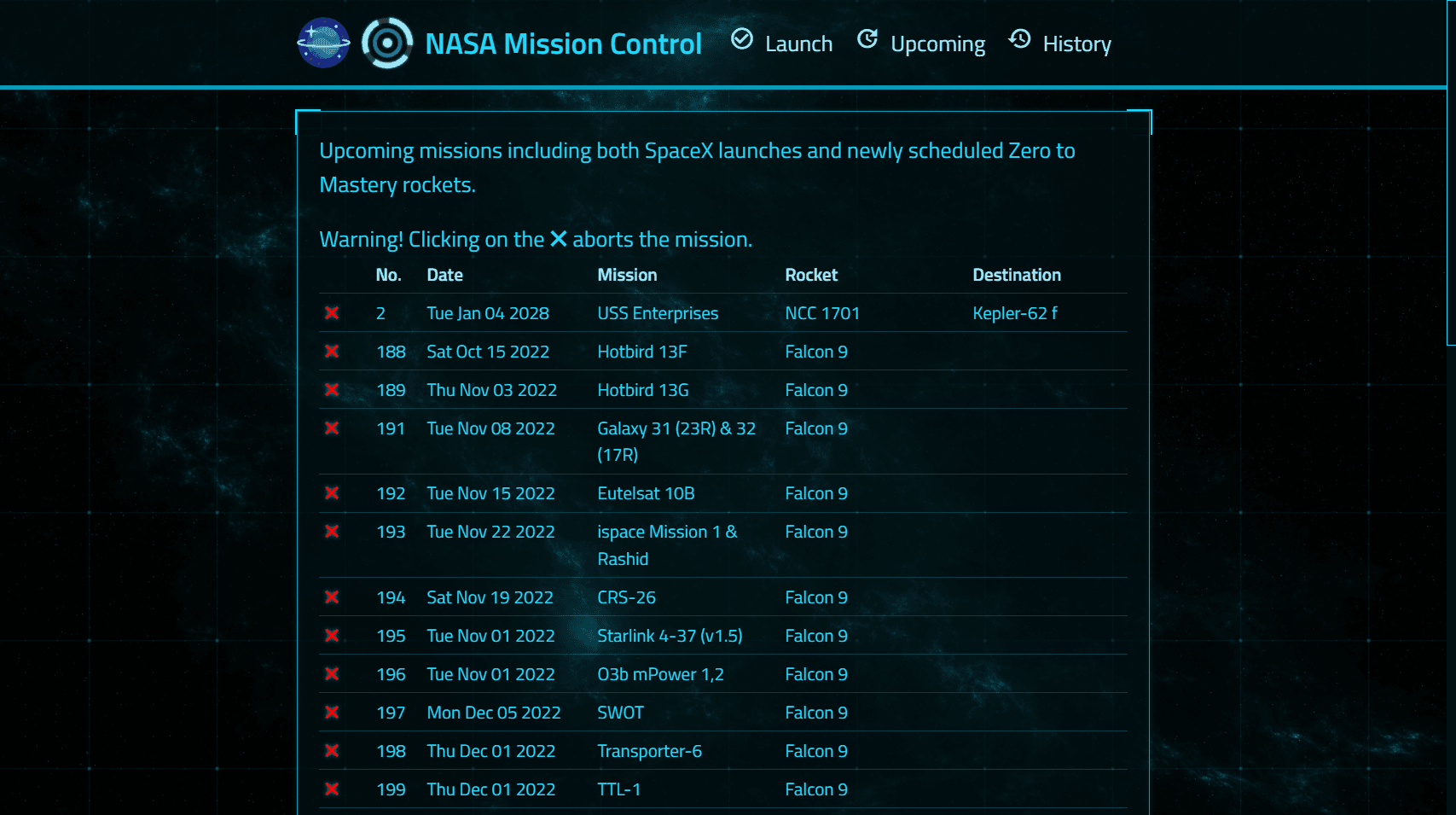
Task: Open the Upcoming section
Action: tap(937, 43)
